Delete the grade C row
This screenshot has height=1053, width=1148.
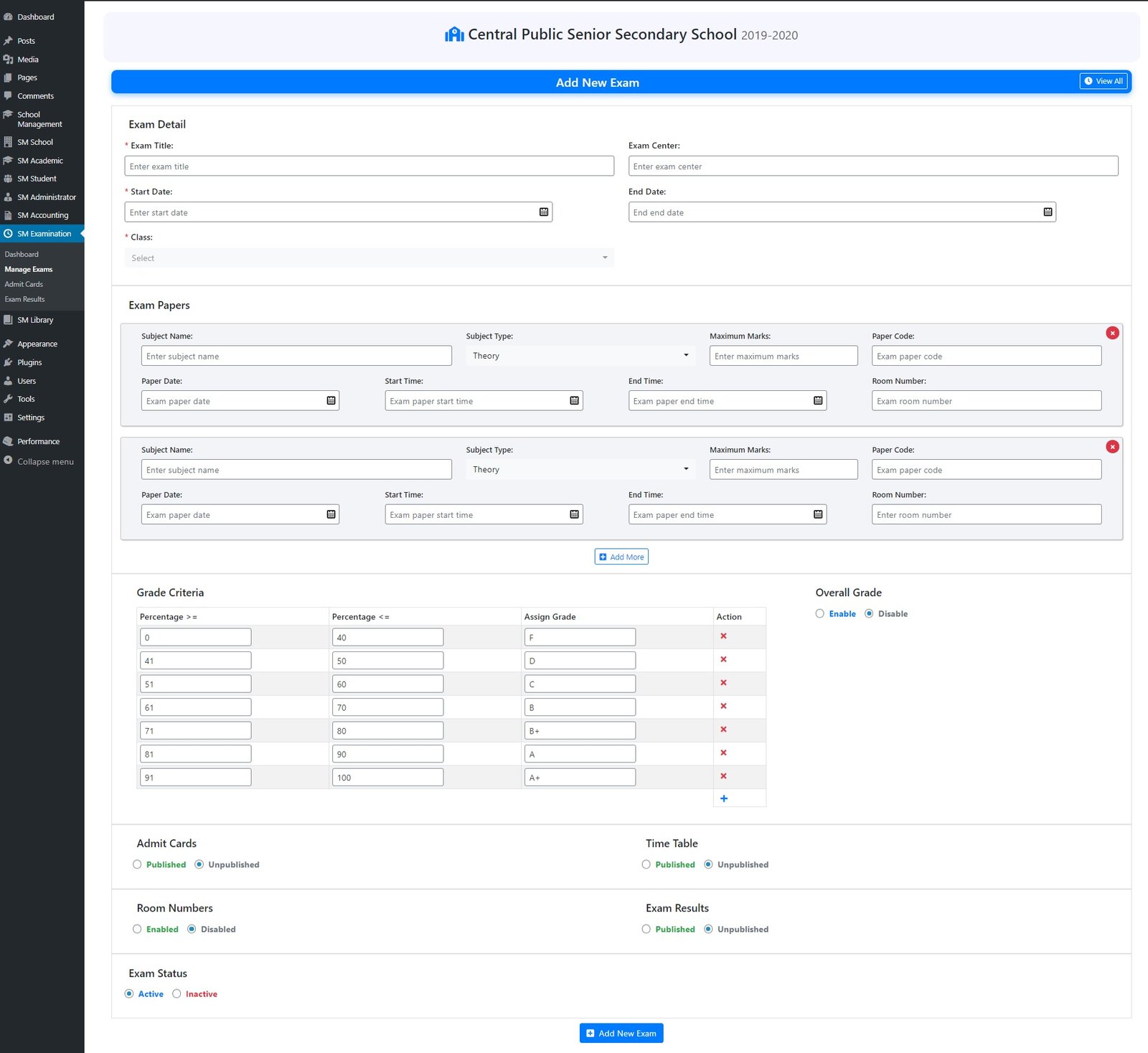click(723, 683)
